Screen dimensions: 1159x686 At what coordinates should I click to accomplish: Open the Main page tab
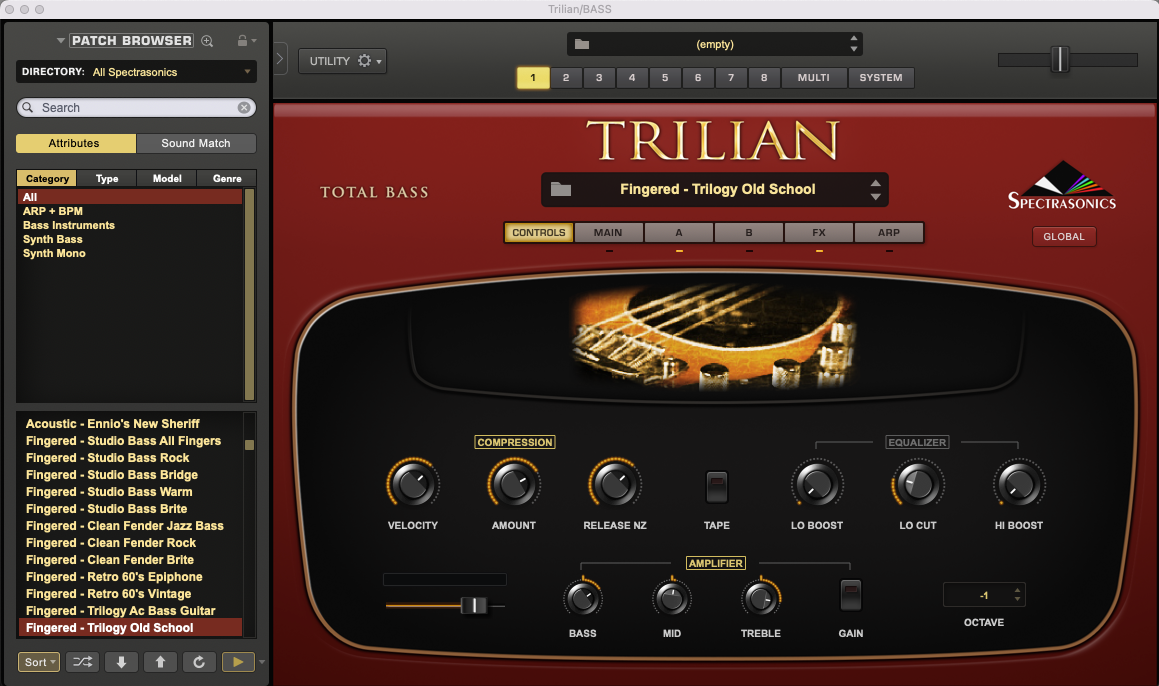[x=608, y=232]
